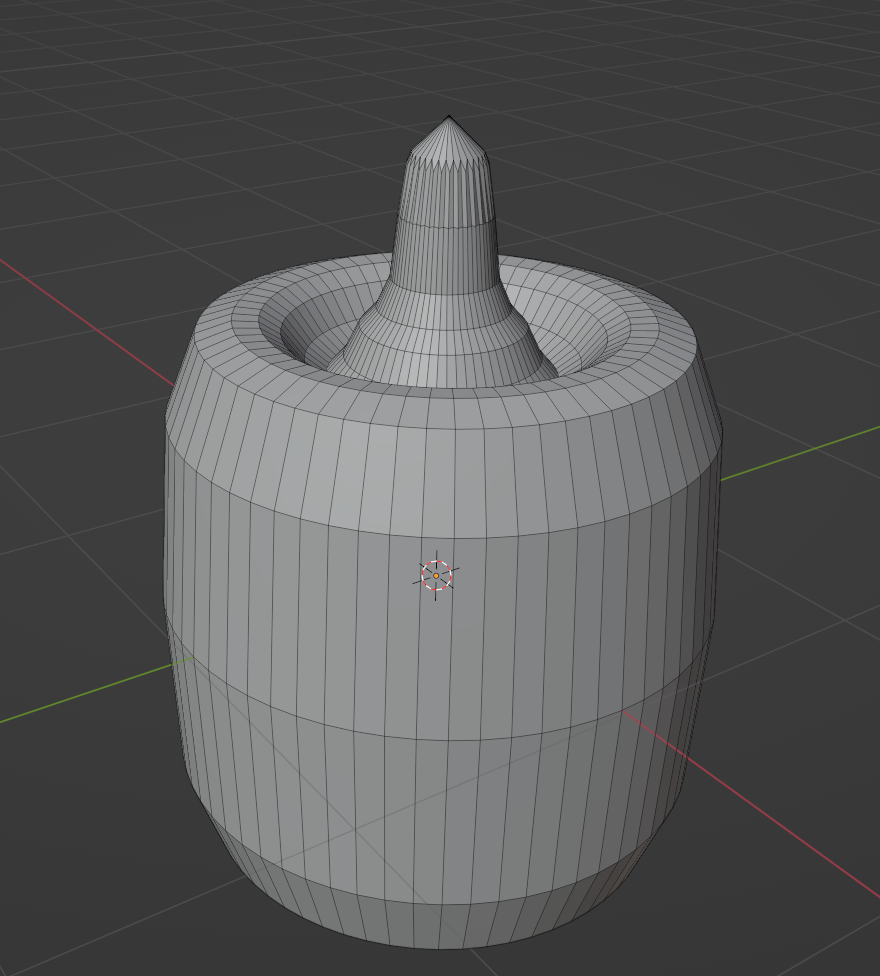Click the bottom beveled band of the barrel
880x976 pixels.
point(440,922)
